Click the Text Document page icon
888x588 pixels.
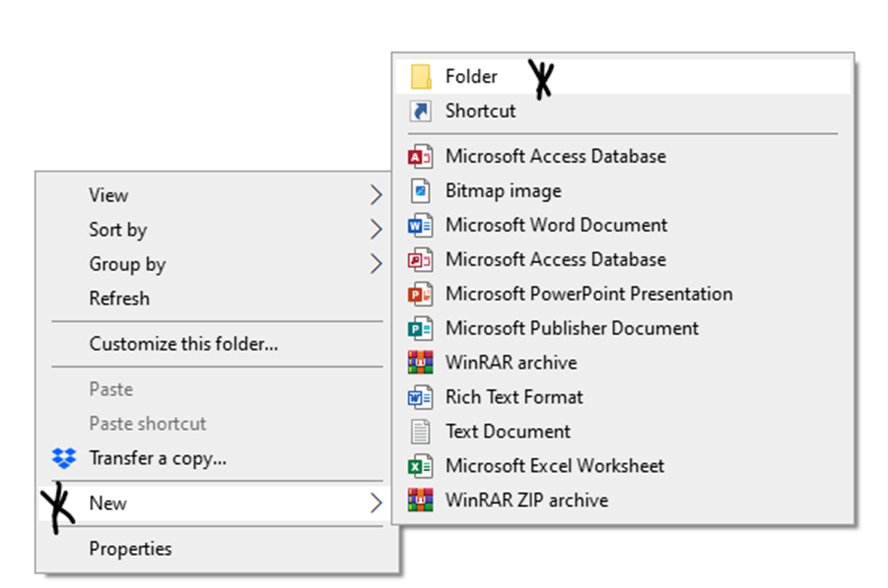(420, 432)
